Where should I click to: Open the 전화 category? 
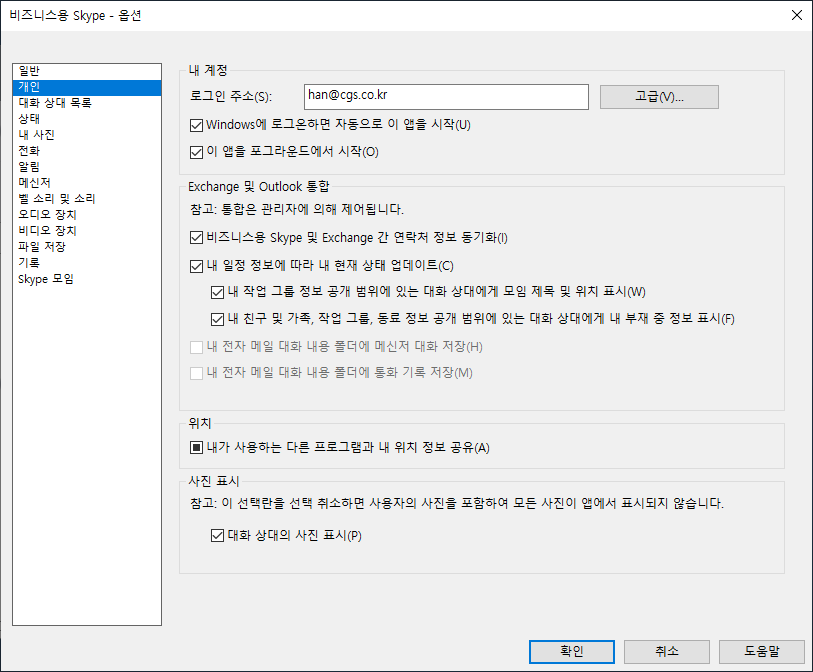point(87,151)
